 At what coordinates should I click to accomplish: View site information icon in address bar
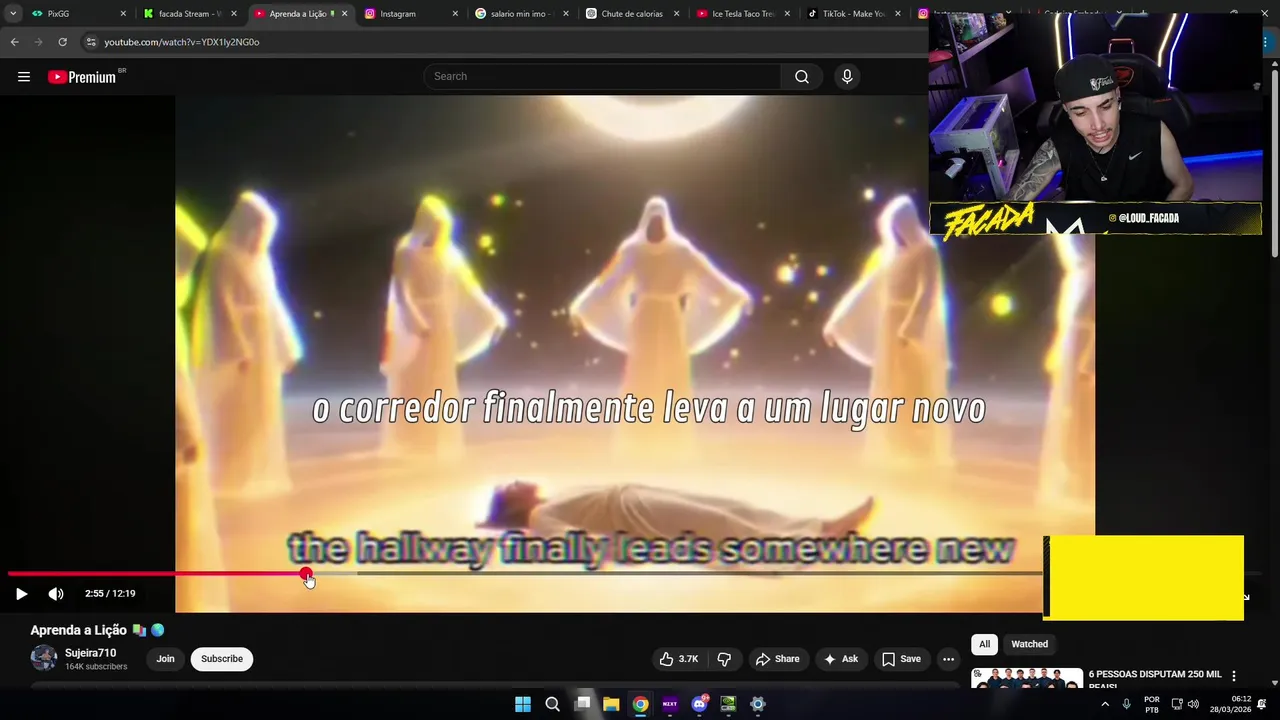pyautogui.click(x=91, y=42)
